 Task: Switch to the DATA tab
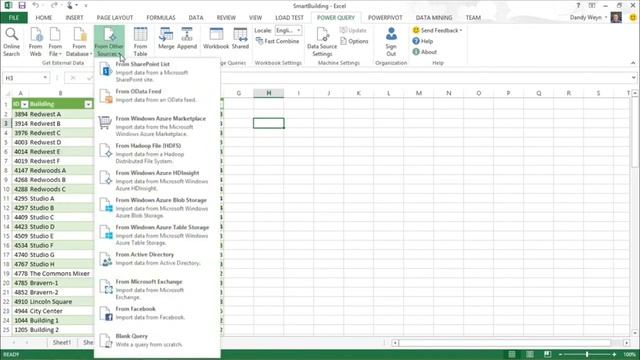196,18
